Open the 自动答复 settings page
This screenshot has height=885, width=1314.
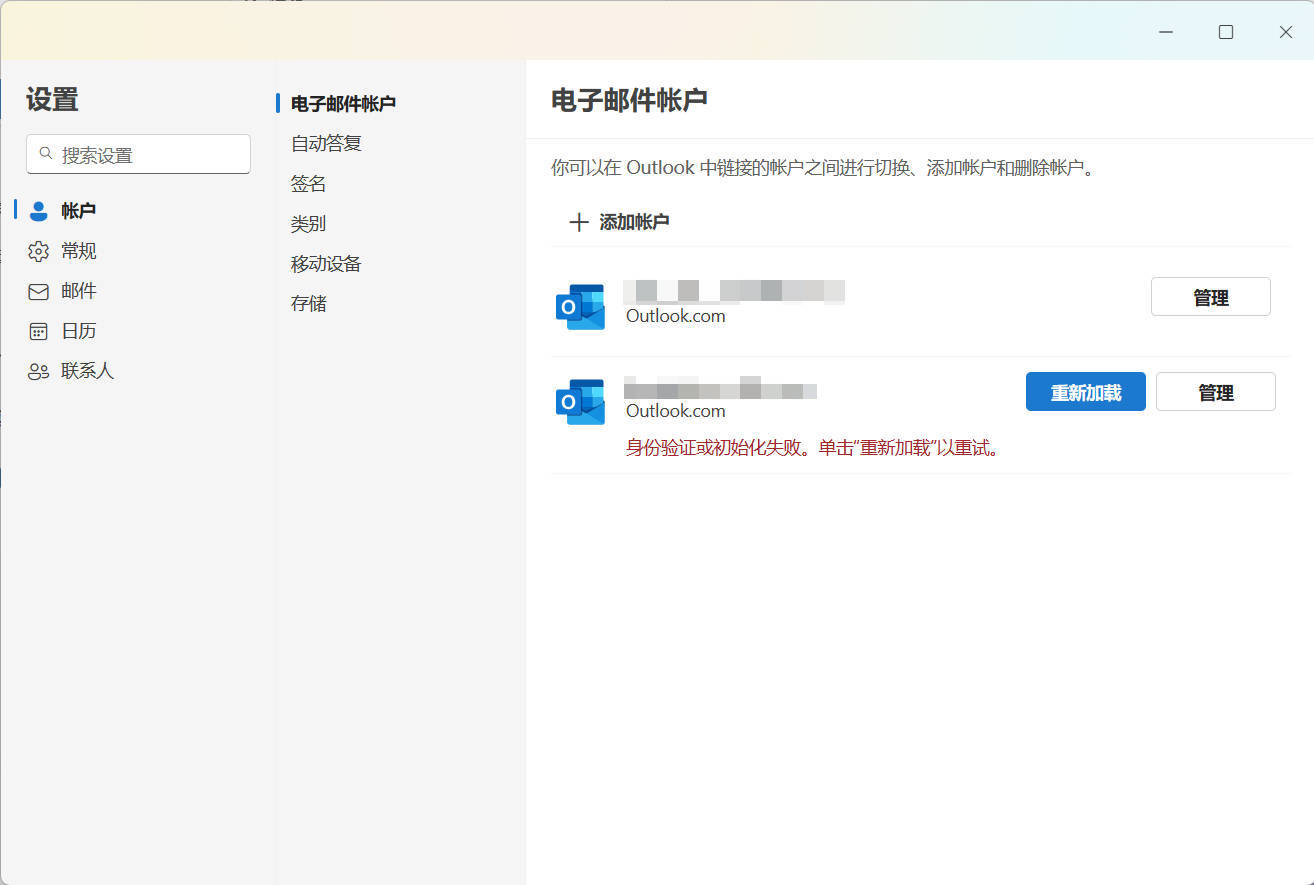click(x=326, y=143)
